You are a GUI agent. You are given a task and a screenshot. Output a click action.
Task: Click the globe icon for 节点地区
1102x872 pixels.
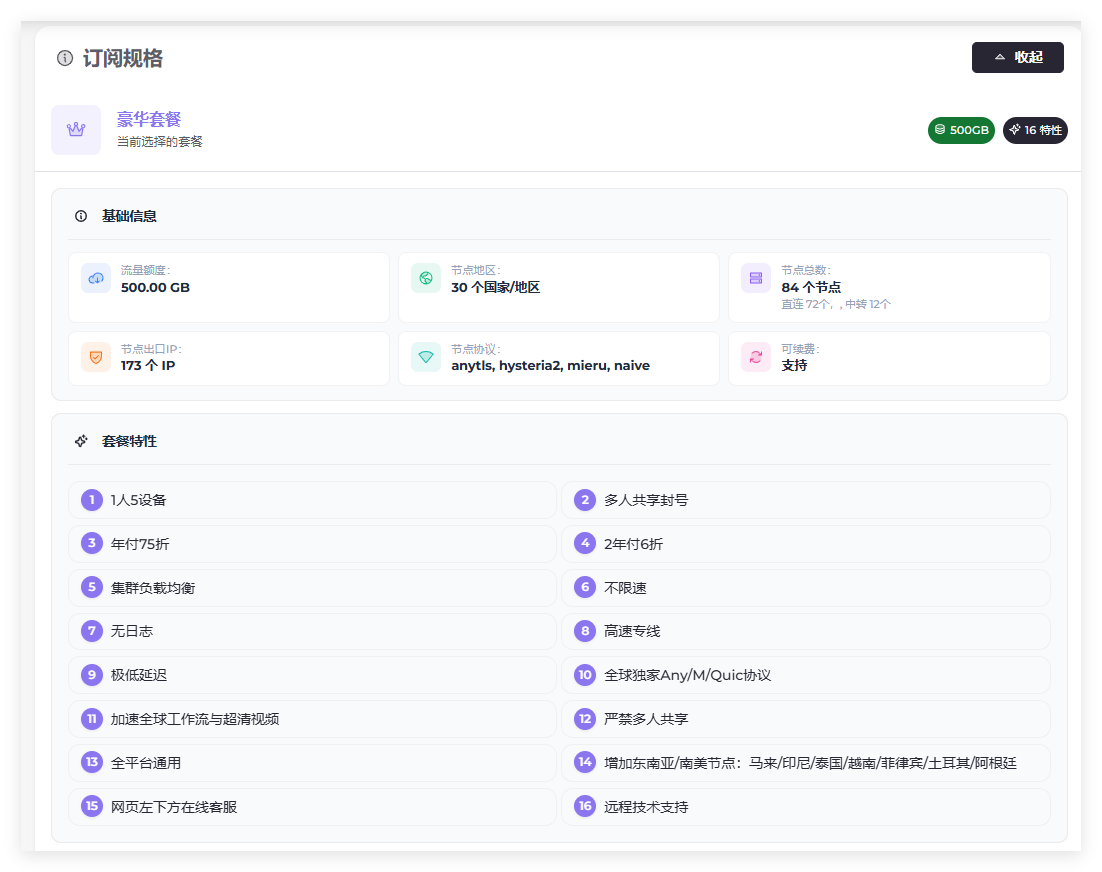pos(426,278)
